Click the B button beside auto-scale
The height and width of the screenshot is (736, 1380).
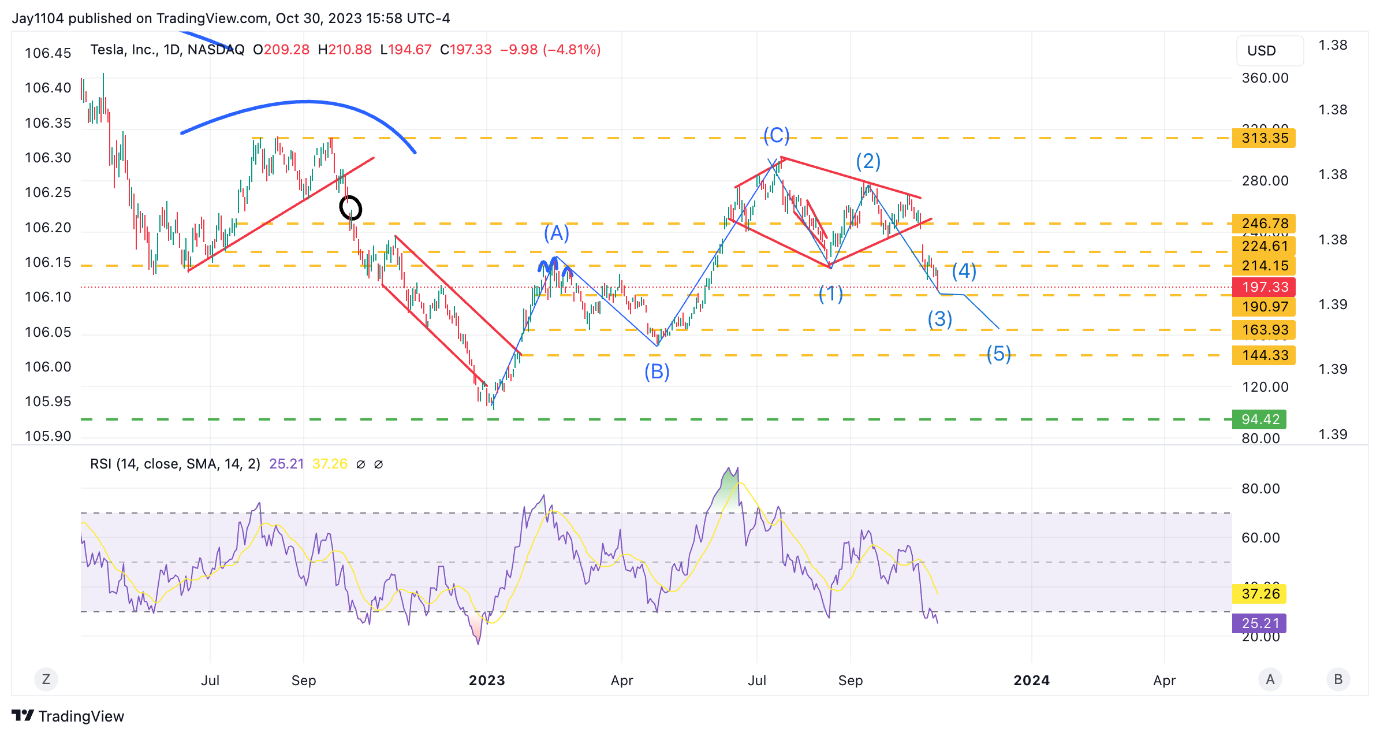point(1338,679)
